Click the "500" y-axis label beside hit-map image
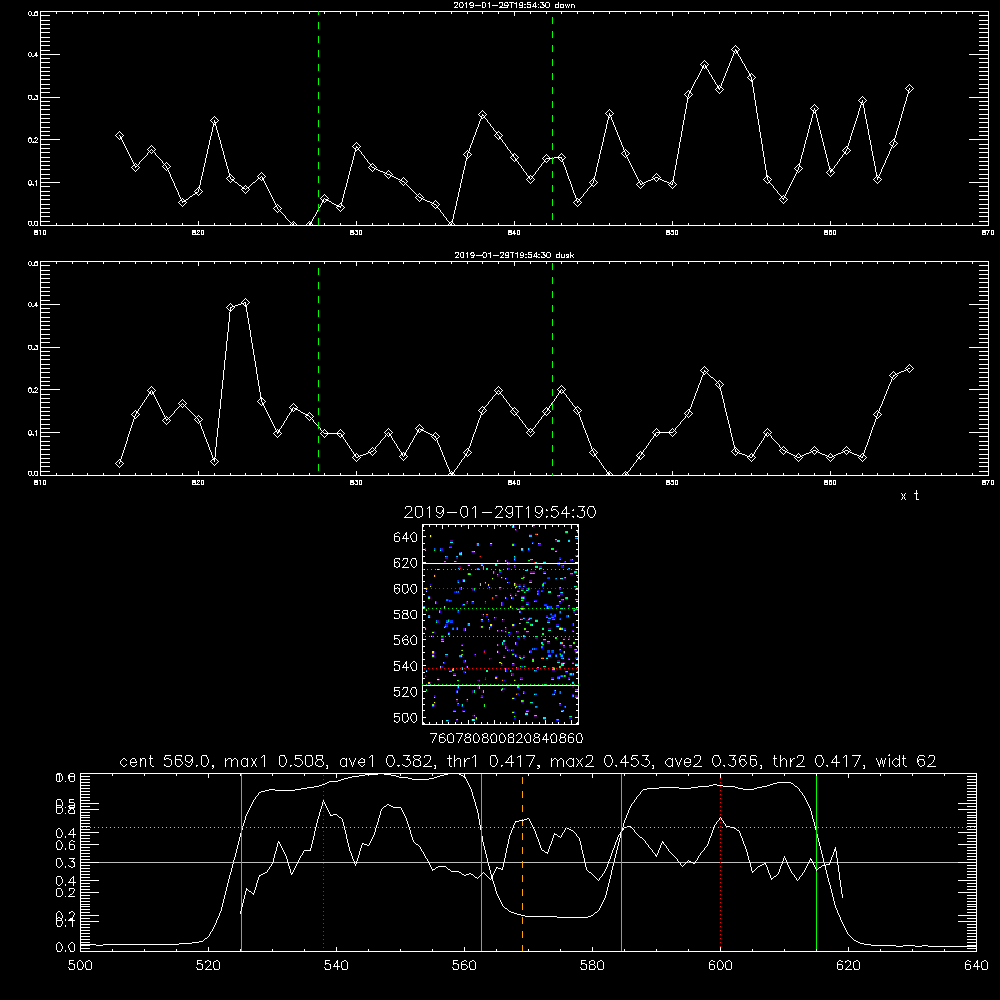The height and width of the screenshot is (1000, 1000). 406,718
